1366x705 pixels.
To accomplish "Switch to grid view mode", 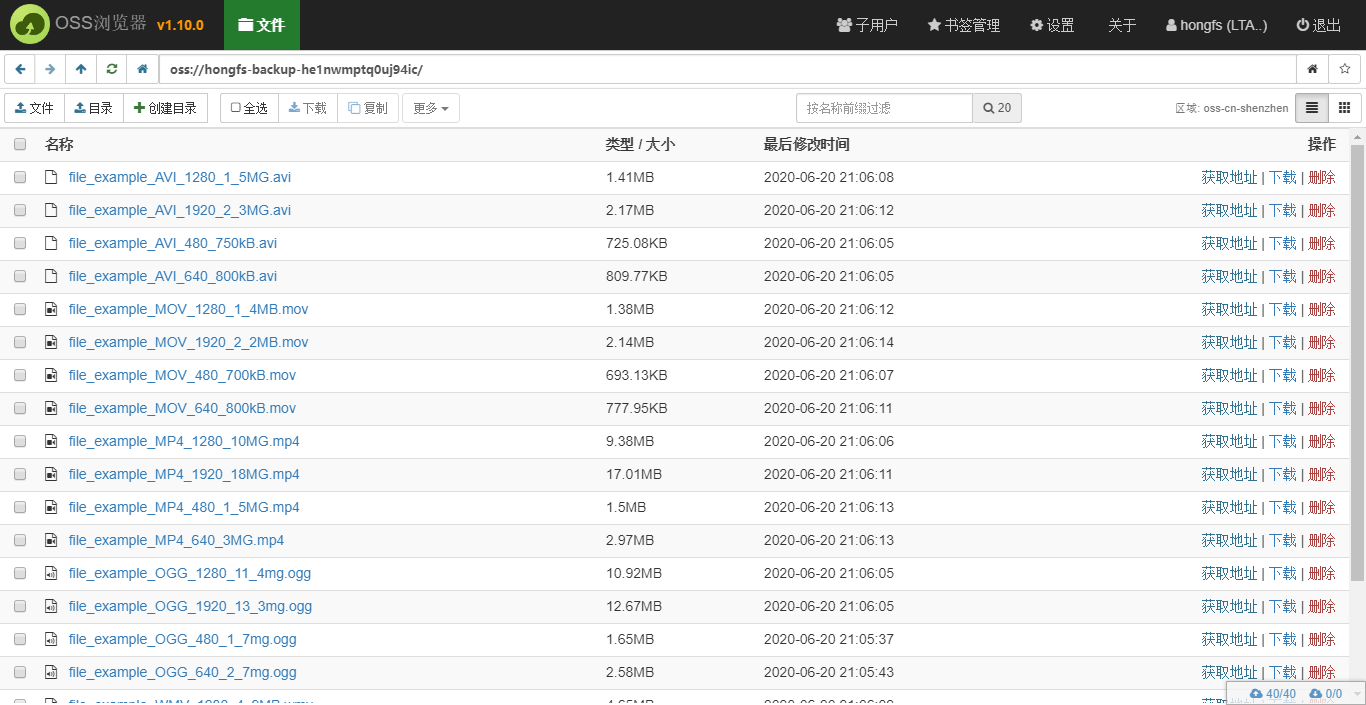I will 1344,108.
